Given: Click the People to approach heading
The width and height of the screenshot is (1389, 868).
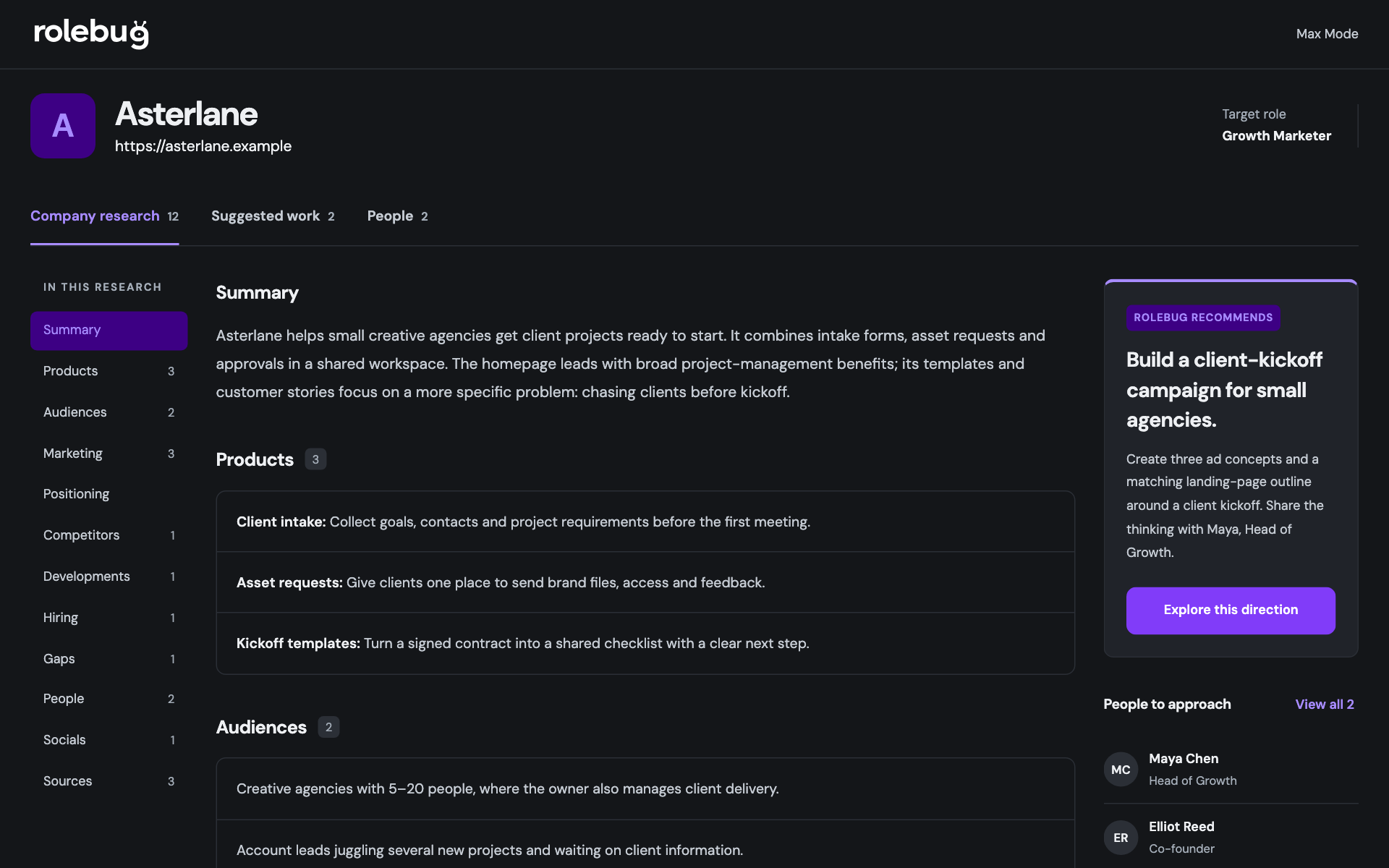Looking at the screenshot, I should (1167, 705).
